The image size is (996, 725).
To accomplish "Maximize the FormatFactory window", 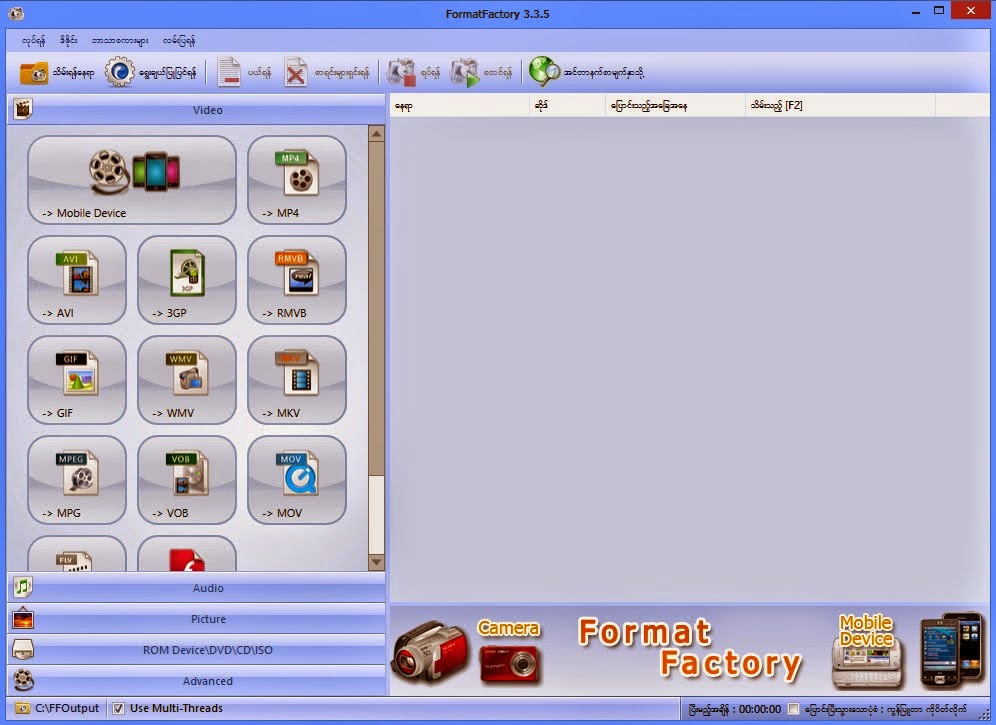I will pyautogui.click(x=939, y=11).
